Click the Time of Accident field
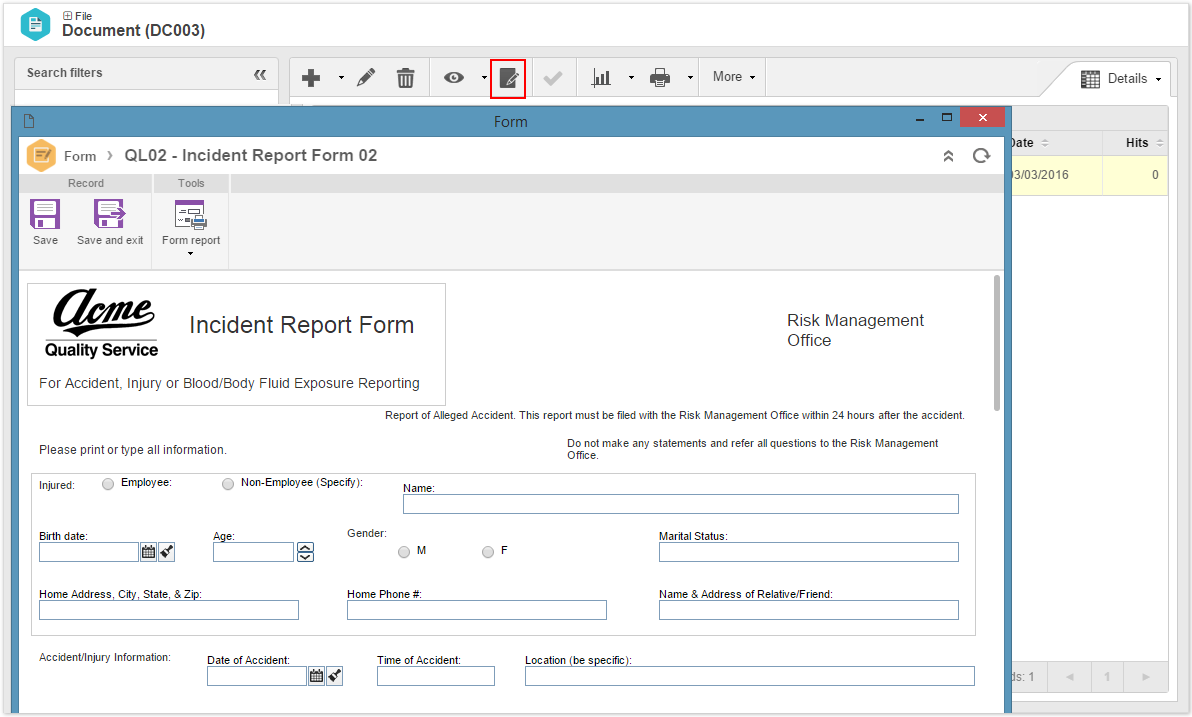Screen dimensions: 1192x717 (x=436, y=676)
